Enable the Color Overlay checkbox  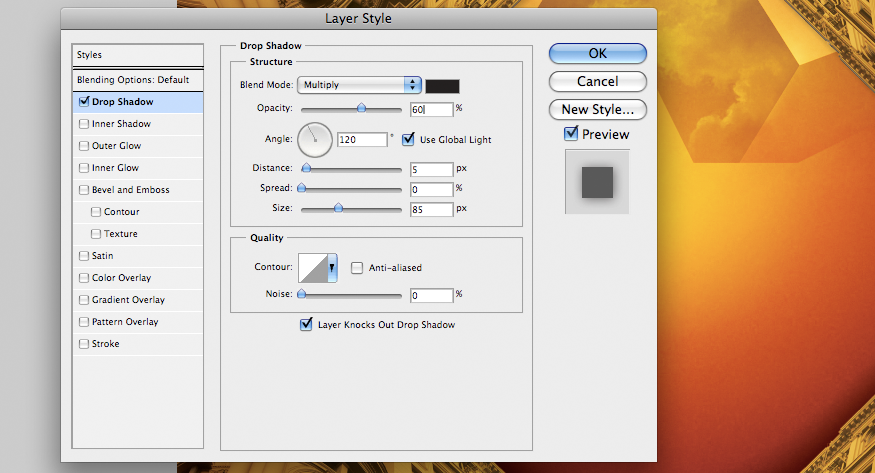(84, 278)
